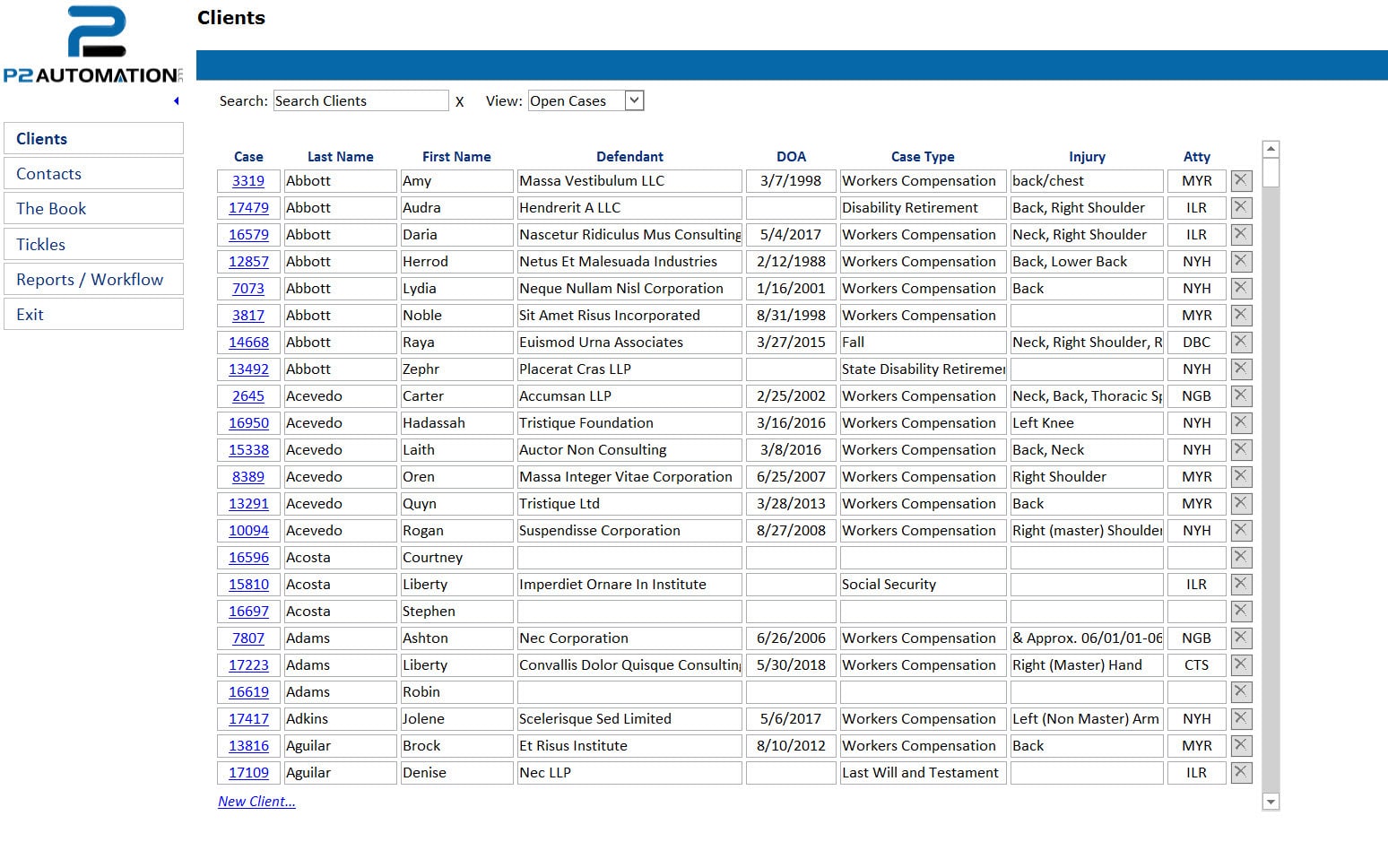
Task: Click the Atty column header
Action: [1196, 156]
